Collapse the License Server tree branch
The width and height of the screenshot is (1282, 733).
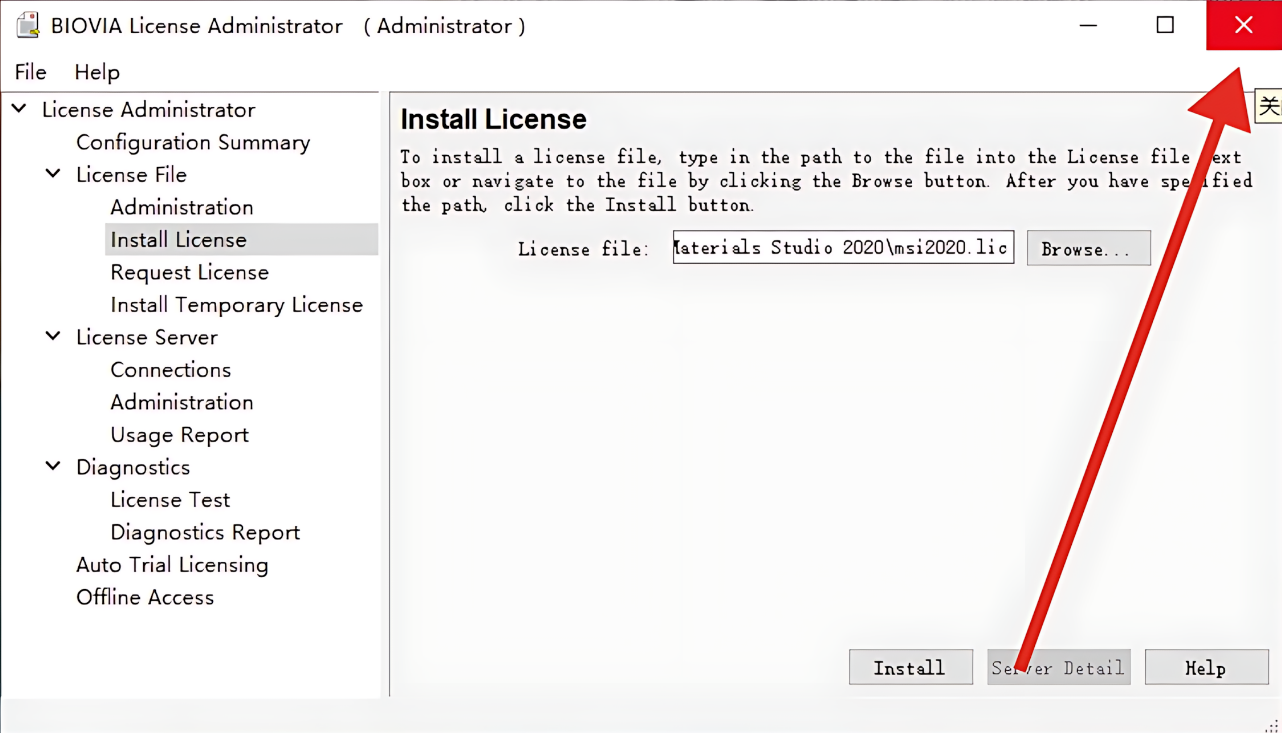coord(53,336)
